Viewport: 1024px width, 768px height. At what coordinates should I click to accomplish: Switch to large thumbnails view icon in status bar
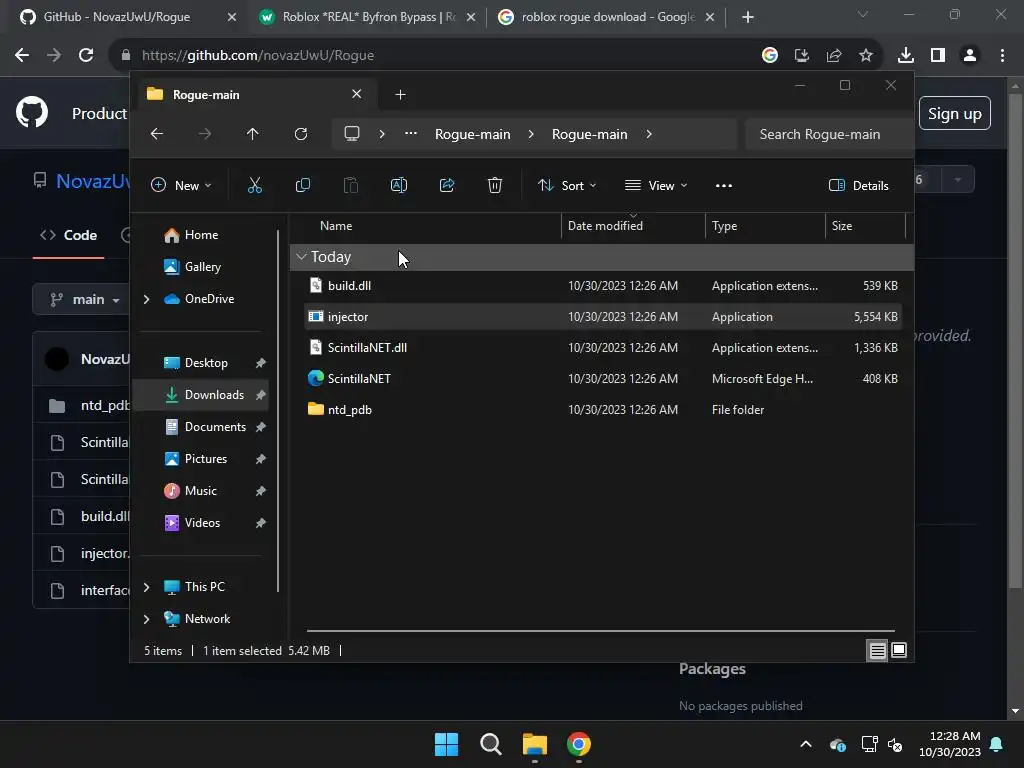[899, 650]
